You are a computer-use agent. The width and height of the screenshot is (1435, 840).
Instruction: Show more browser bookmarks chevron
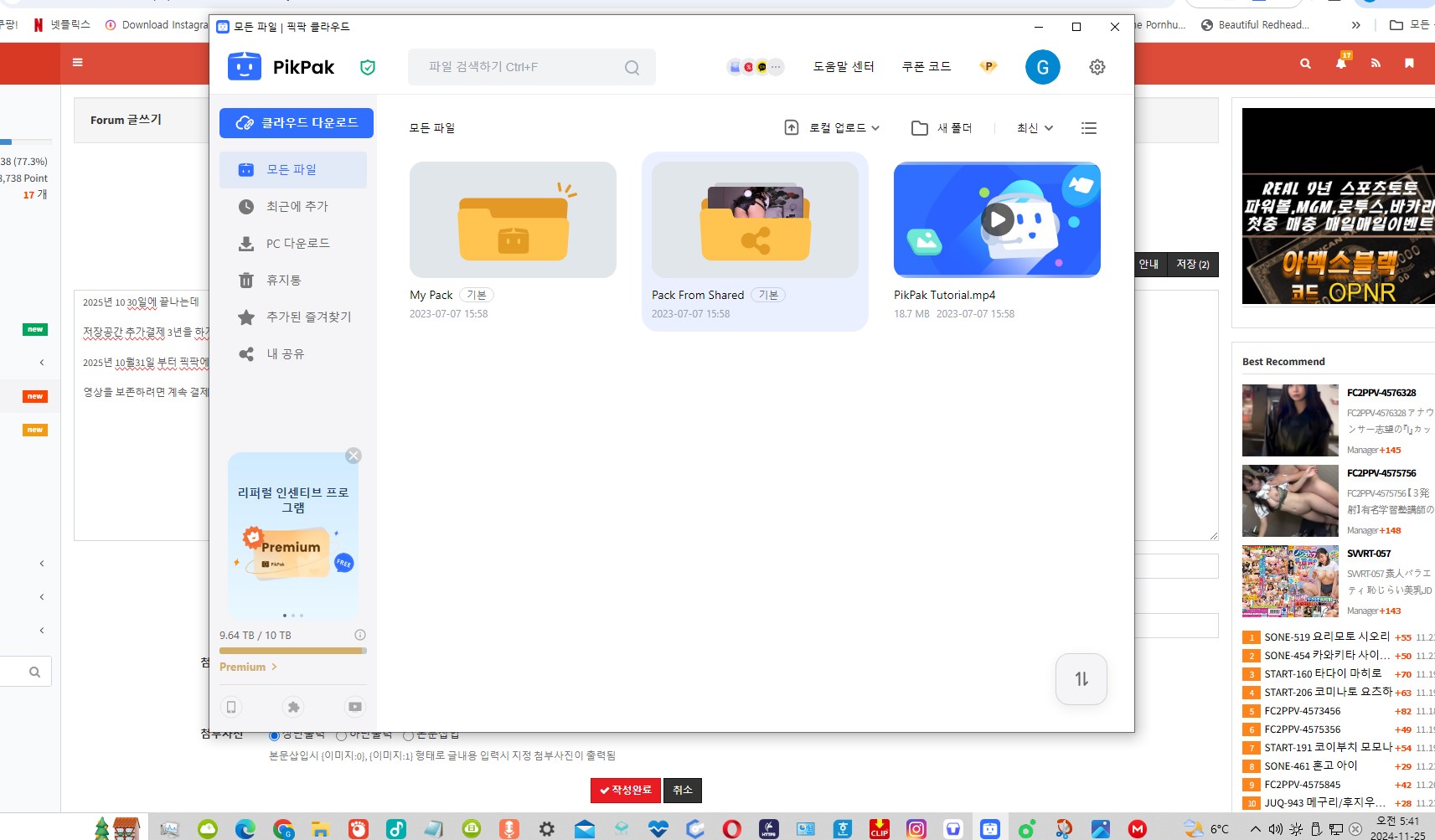pos(1356,25)
